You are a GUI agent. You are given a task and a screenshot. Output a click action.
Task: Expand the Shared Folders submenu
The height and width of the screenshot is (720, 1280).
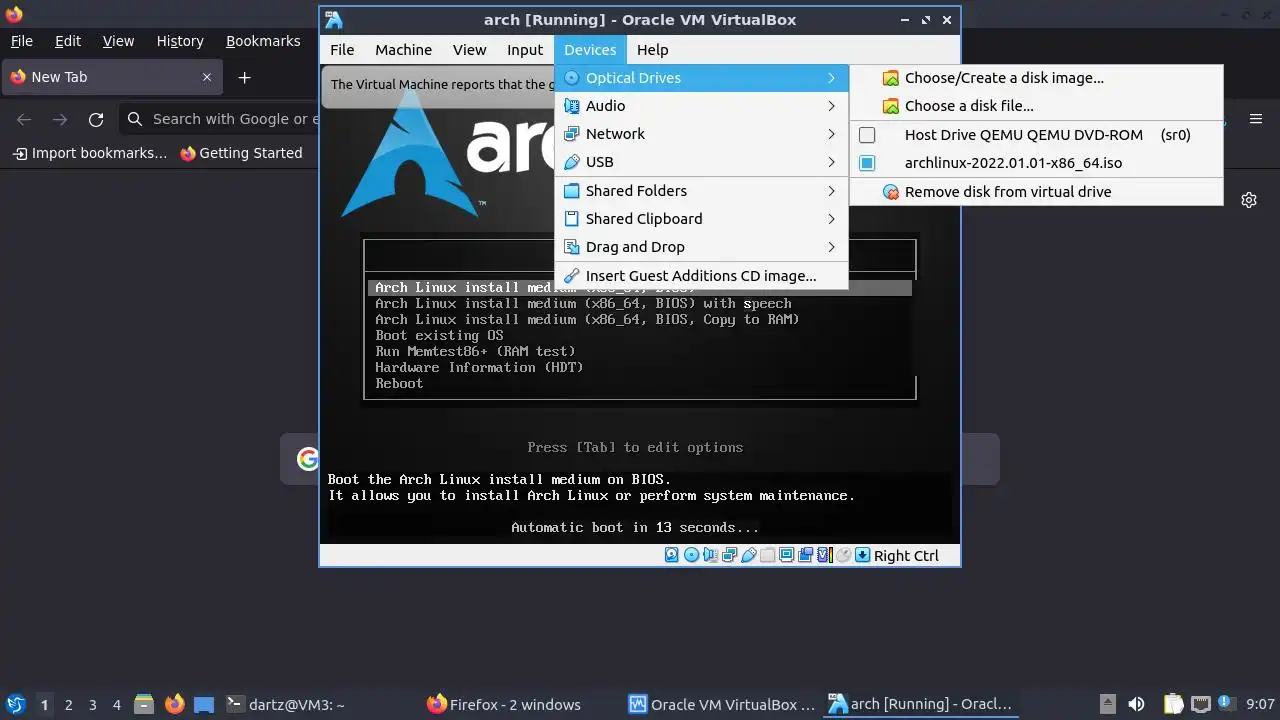[x=701, y=191]
